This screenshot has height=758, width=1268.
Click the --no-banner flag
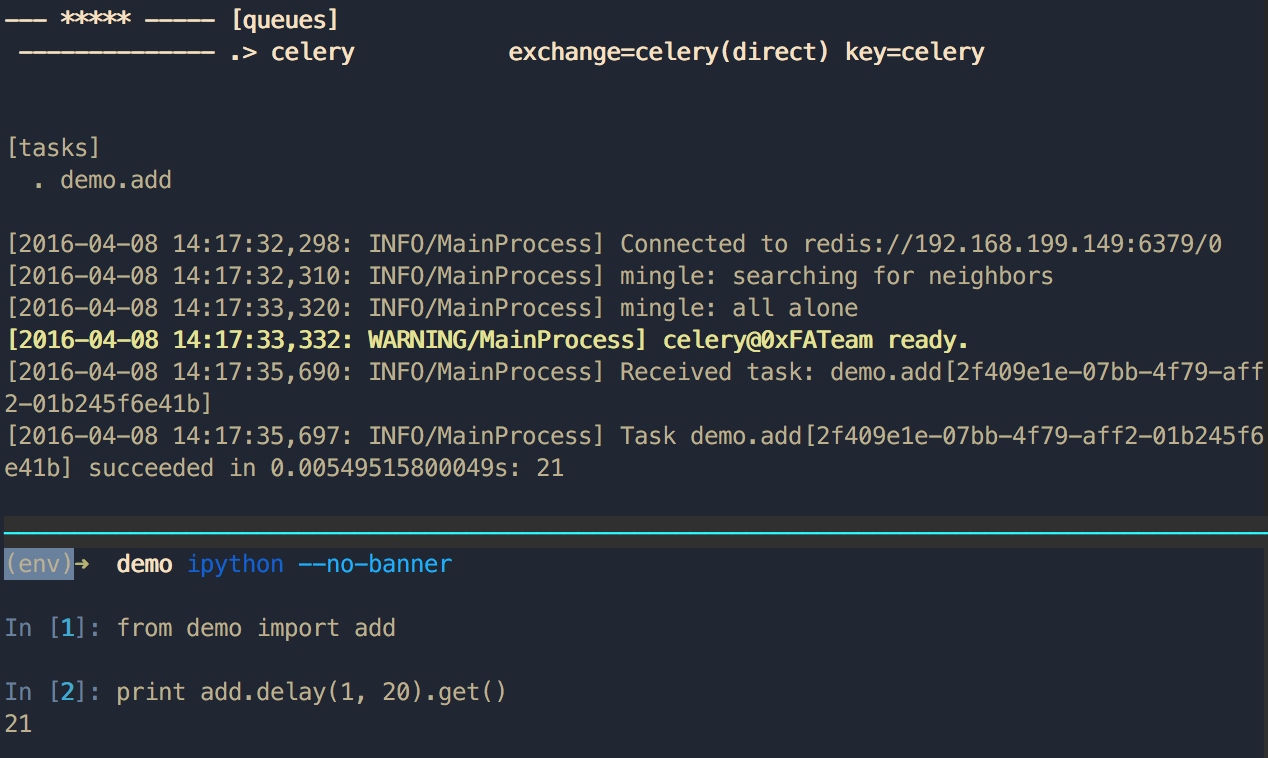(375, 564)
